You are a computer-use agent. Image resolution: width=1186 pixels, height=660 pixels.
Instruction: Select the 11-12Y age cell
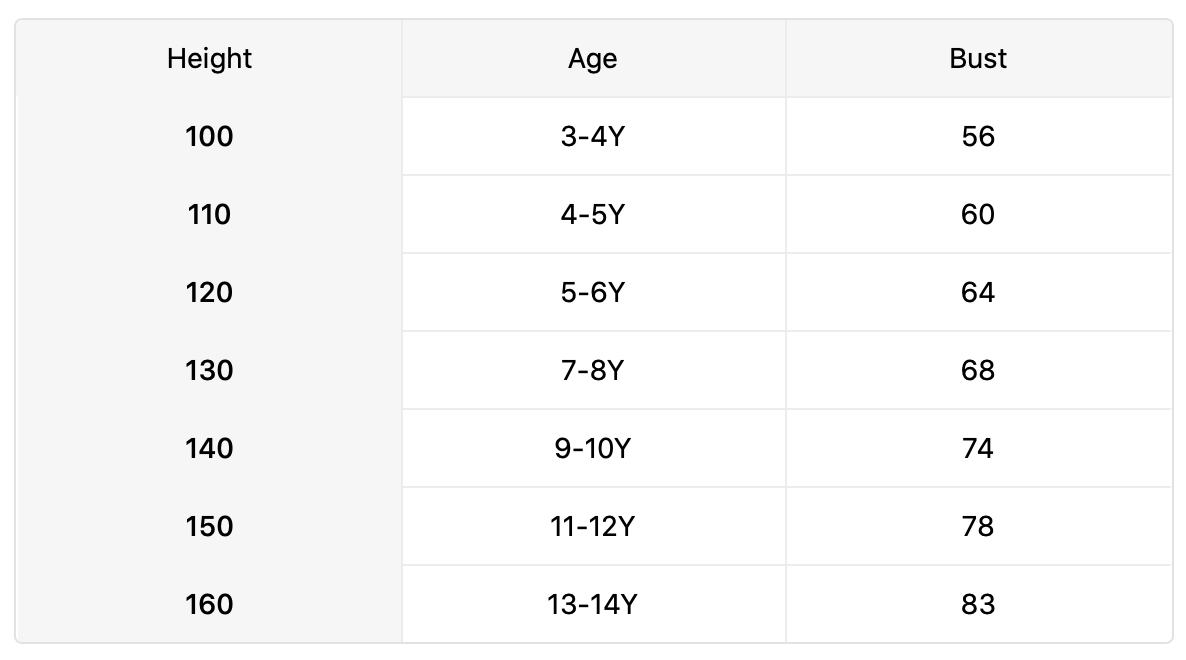[593, 527]
